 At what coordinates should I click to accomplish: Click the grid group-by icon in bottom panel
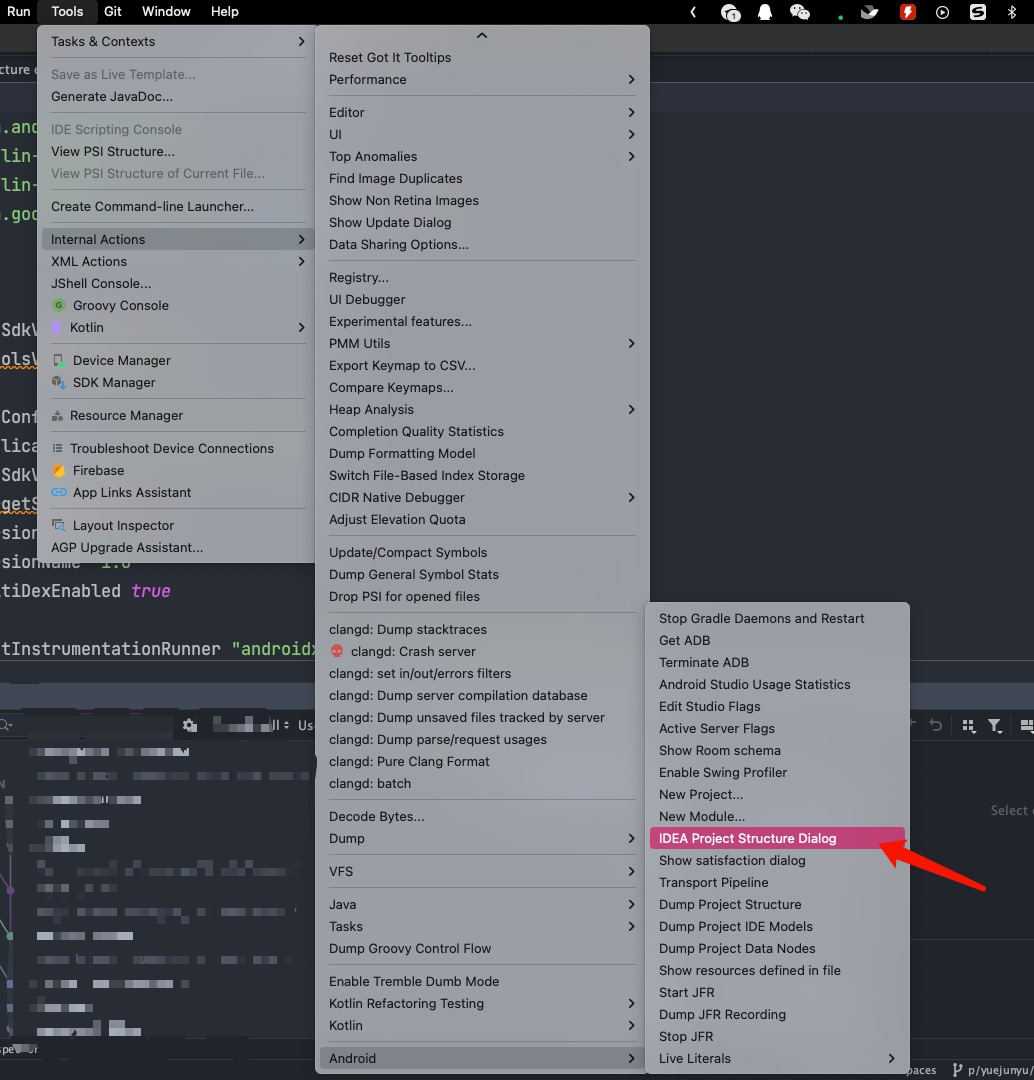point(969,726)
